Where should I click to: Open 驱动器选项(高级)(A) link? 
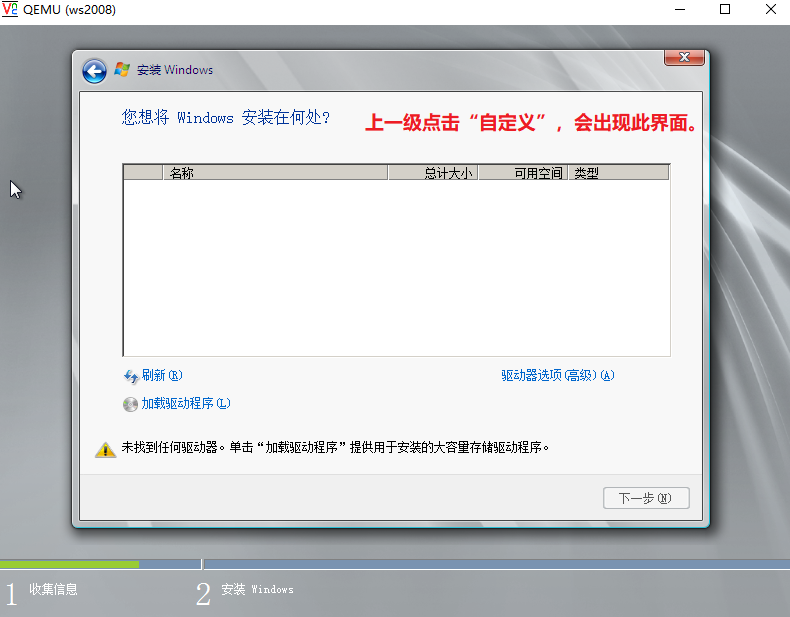[558, 375]
